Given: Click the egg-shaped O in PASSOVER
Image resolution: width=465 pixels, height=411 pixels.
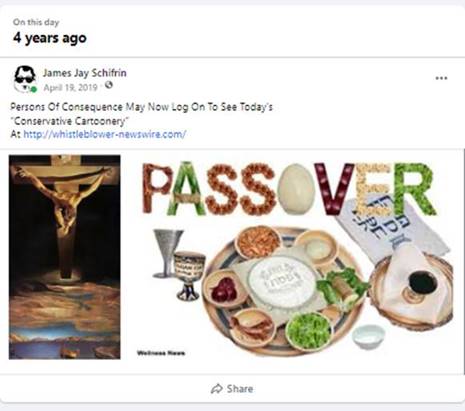Looking at the screenshot, I should tap(295, 188).
